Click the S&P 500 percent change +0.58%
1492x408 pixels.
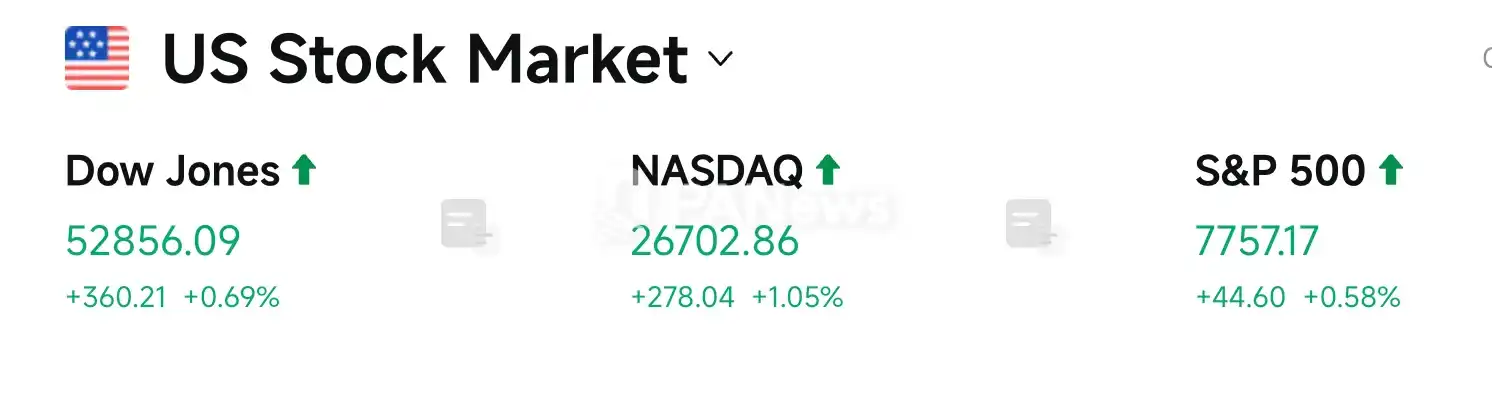pos(1352,297)
